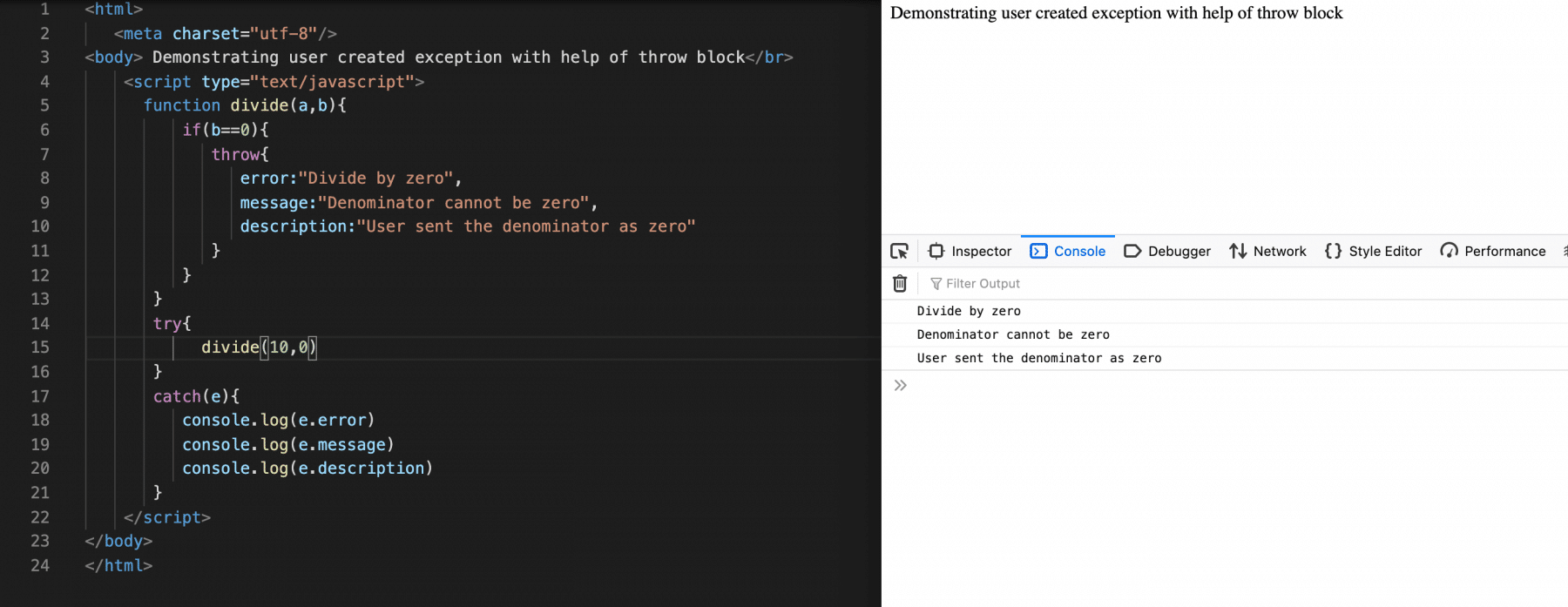
Task: Click the element picker icon in devtools
Action: coord(900,251)
